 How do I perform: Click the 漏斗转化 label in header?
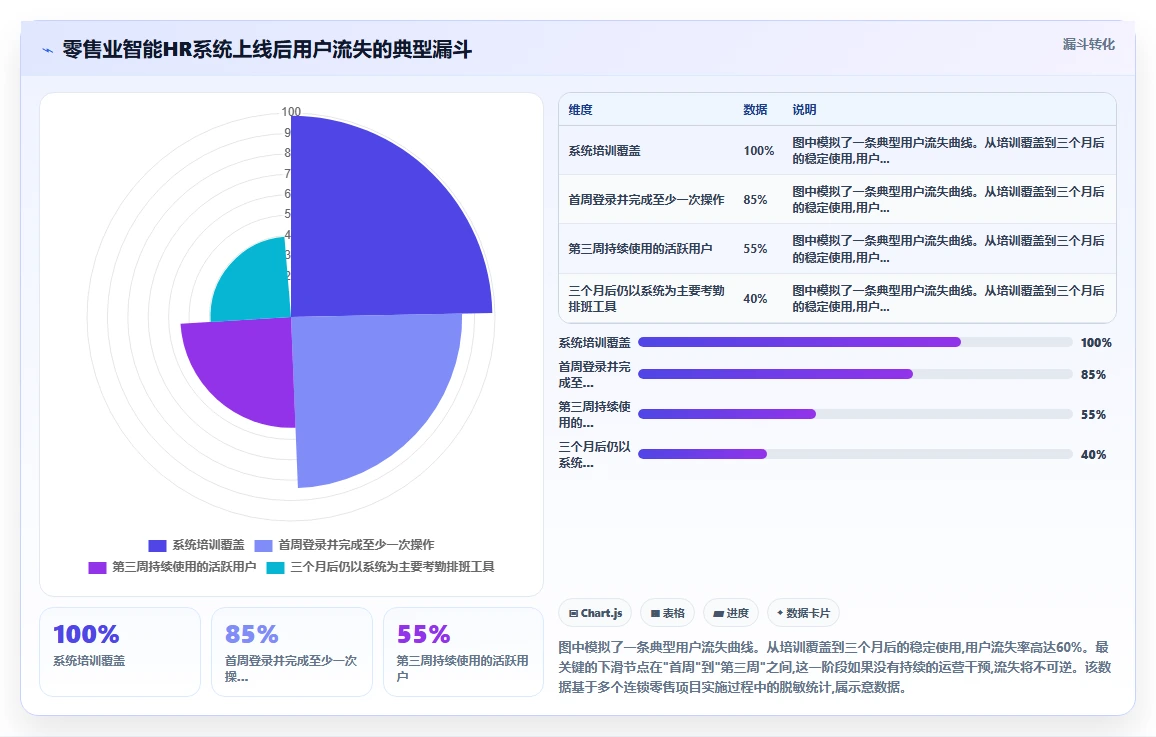(1088, 44)
